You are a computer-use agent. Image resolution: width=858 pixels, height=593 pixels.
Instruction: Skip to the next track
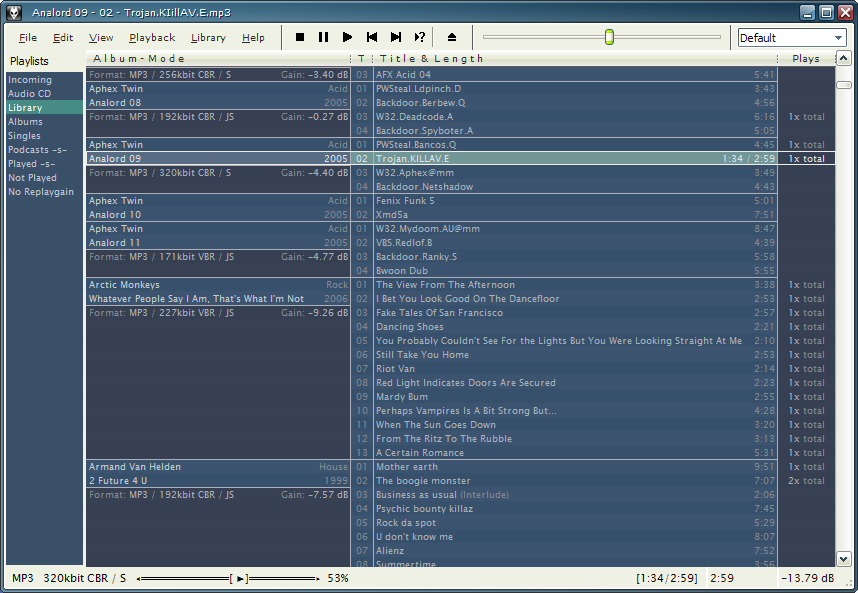pyautogui.click(x=396, y=37)
